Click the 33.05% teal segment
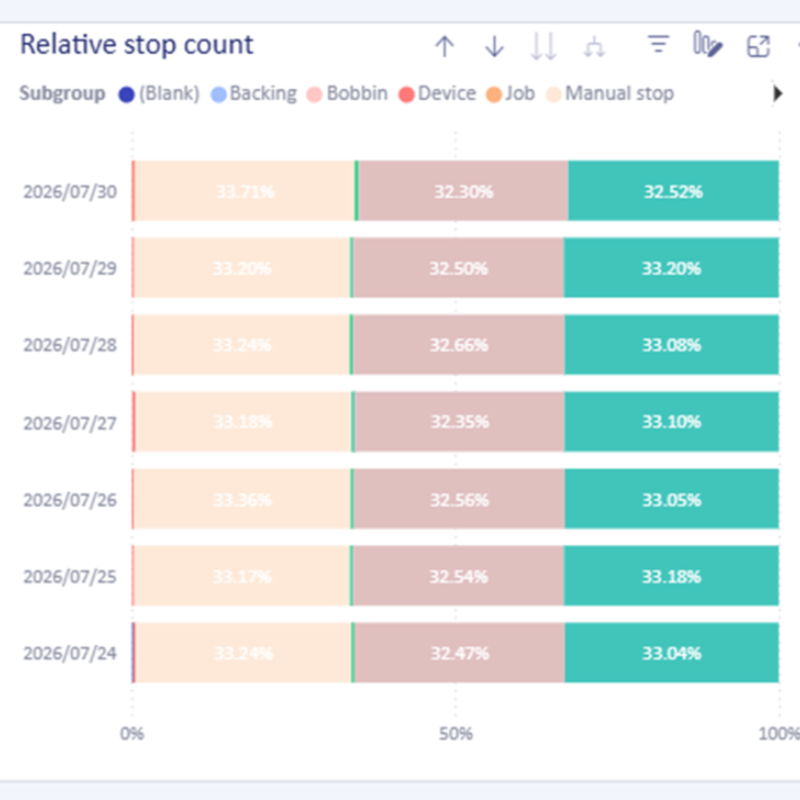 coord(672,498)
